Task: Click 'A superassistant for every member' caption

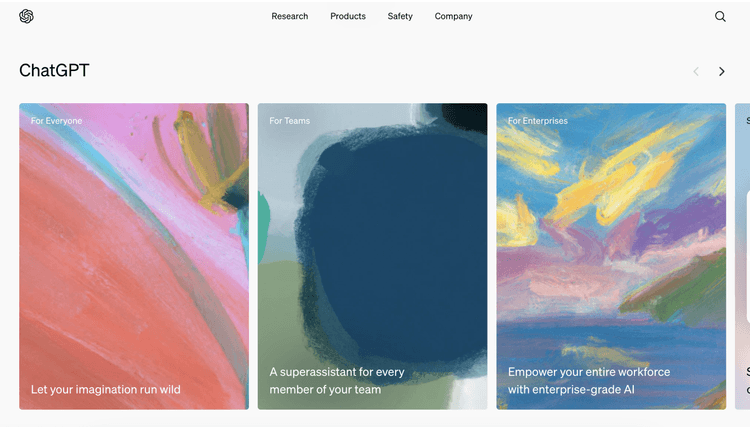Action: click(x=337, y=381)
